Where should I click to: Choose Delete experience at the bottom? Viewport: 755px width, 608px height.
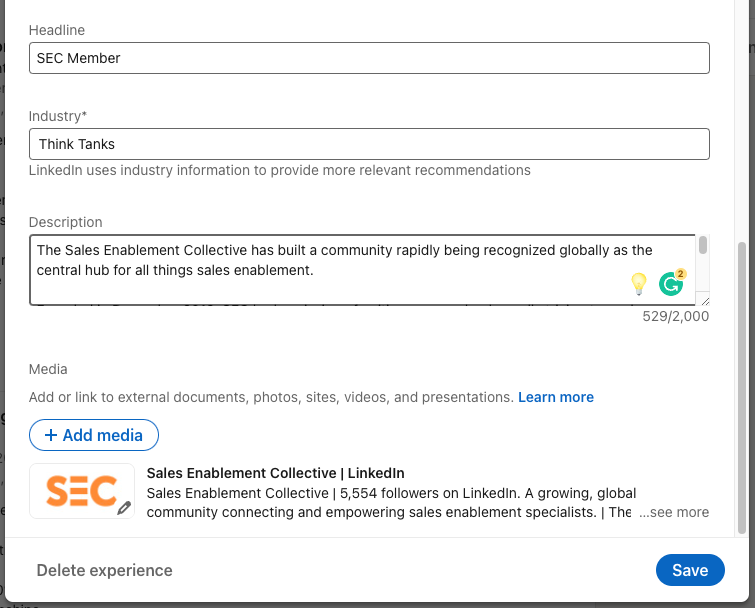pyautogui.click(x=105, y=570)
